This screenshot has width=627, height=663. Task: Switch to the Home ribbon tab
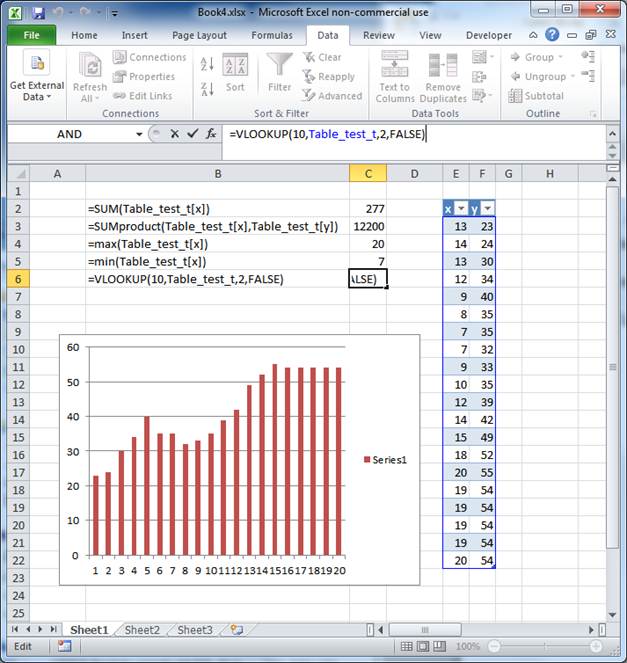click(84, 35)
